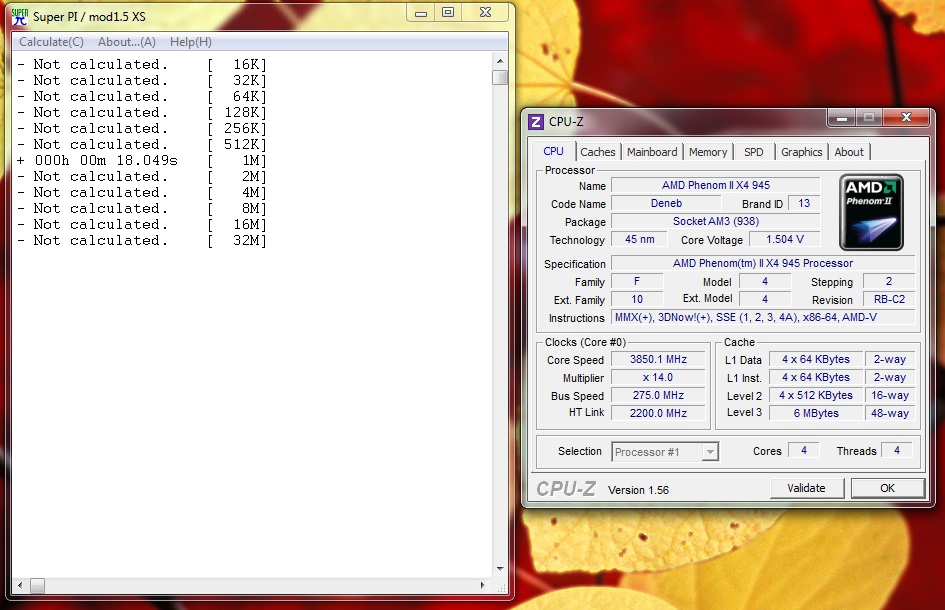Click the 'Not calculated' 32M row
This screenshot has height=610, width=945.
[x=142, y=241]
